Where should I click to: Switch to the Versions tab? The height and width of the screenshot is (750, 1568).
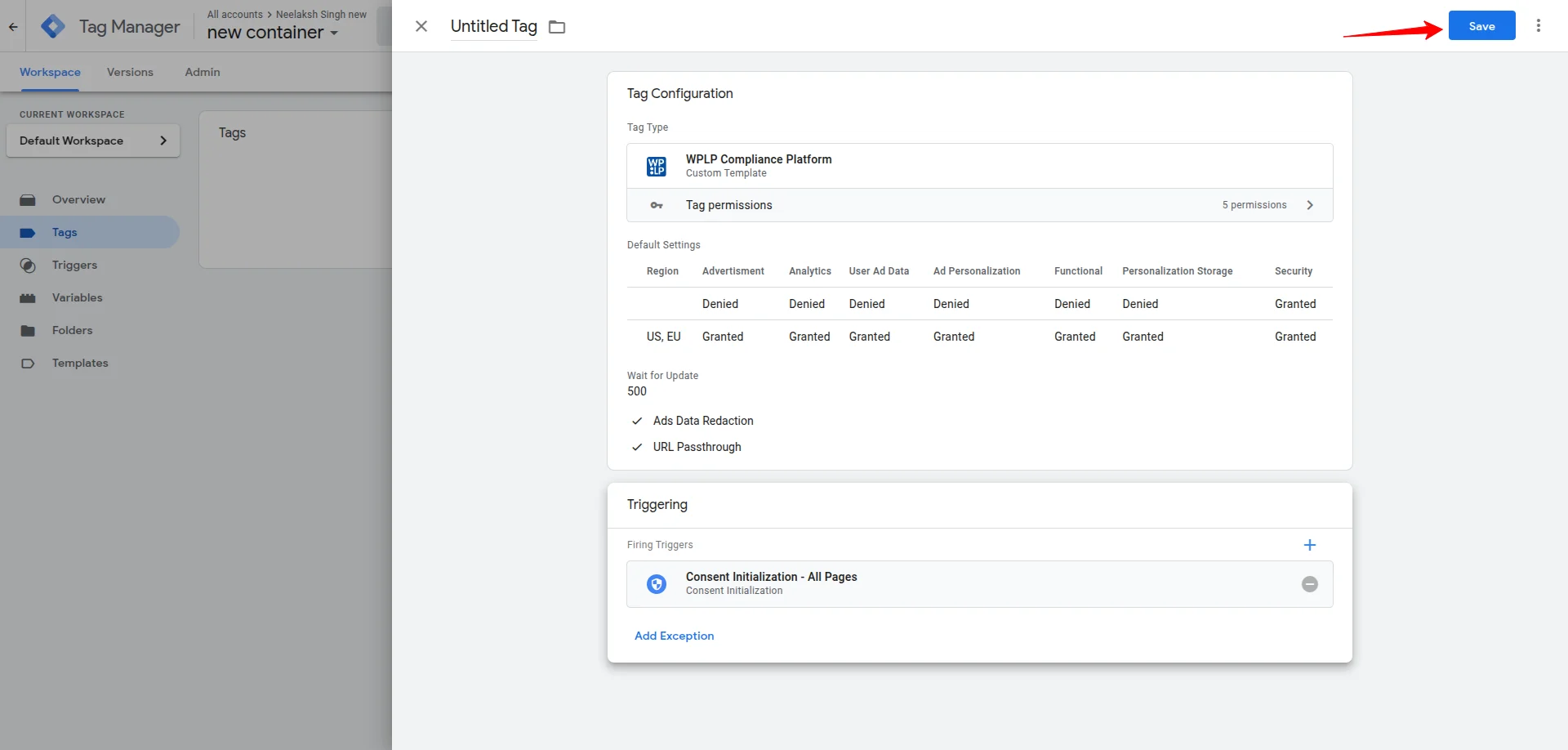point(130,72)
